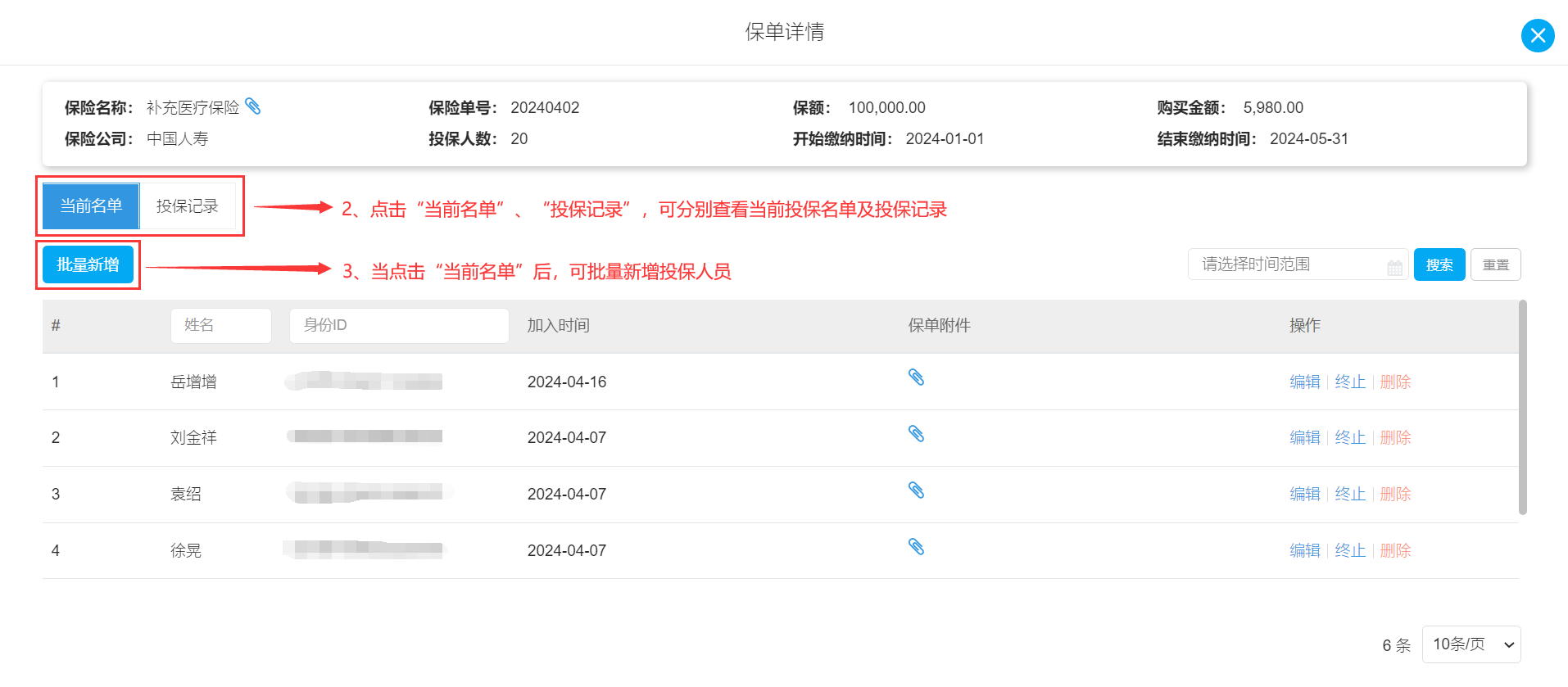
Task: Switch to the 投保记录 tab
Action: pyautogui.click(x=188, y=206)
